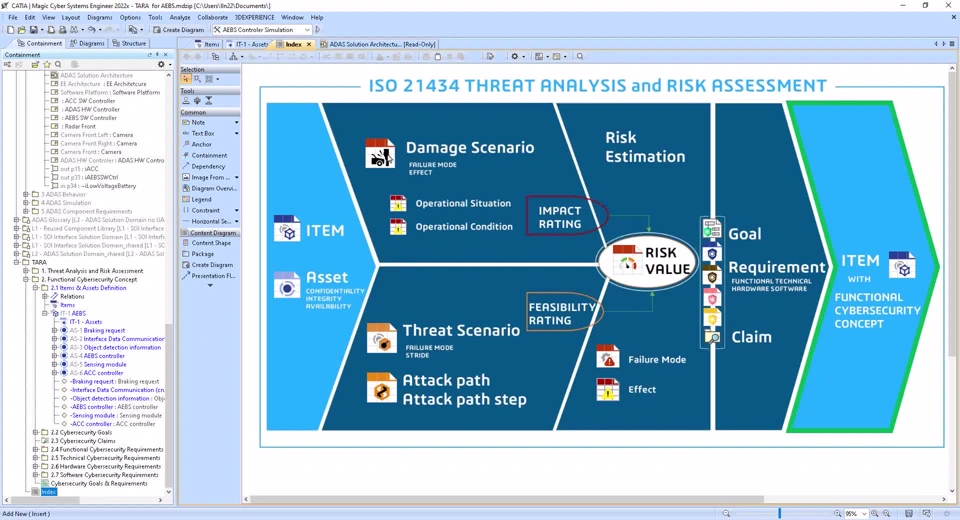
Task: Select the Index tree item
Action: point(48,492)
